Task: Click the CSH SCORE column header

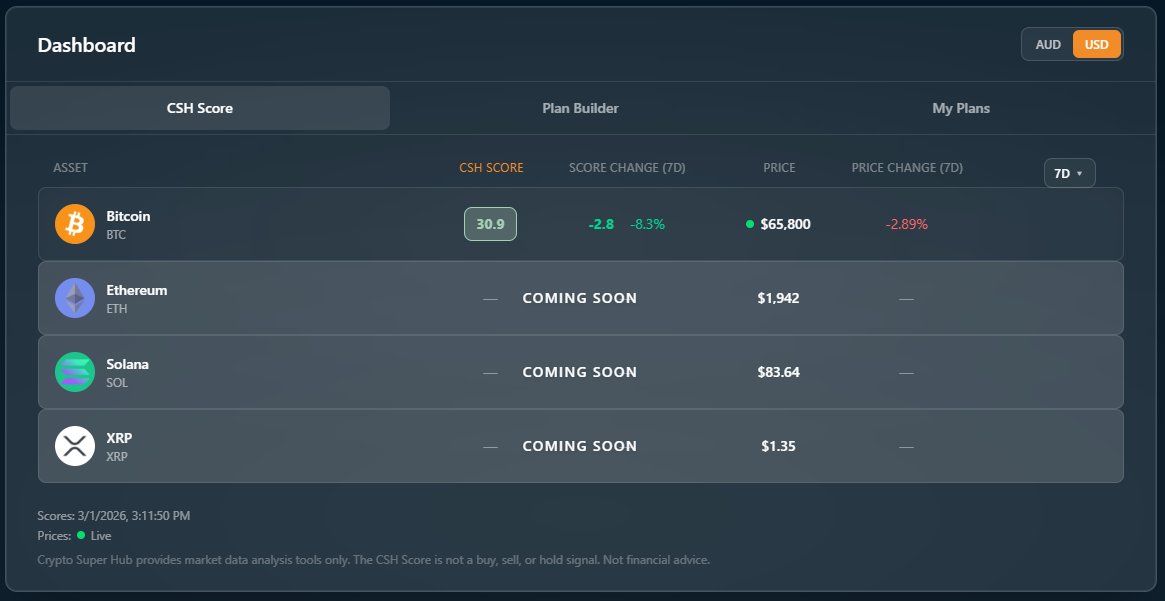Action: tap(491, 168)
